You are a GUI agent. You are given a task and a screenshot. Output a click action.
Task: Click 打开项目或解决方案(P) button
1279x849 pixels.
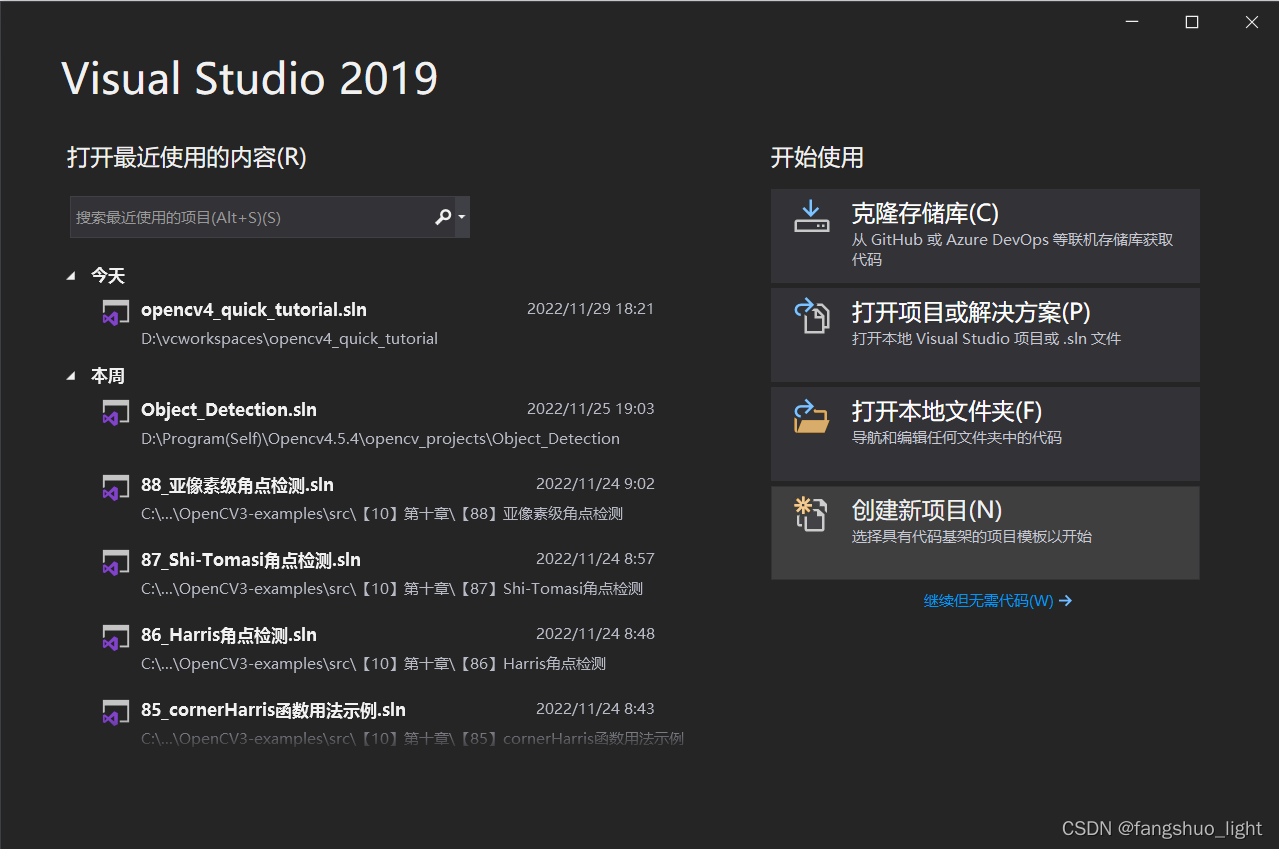pyautogui.click(x=985, y=335)
